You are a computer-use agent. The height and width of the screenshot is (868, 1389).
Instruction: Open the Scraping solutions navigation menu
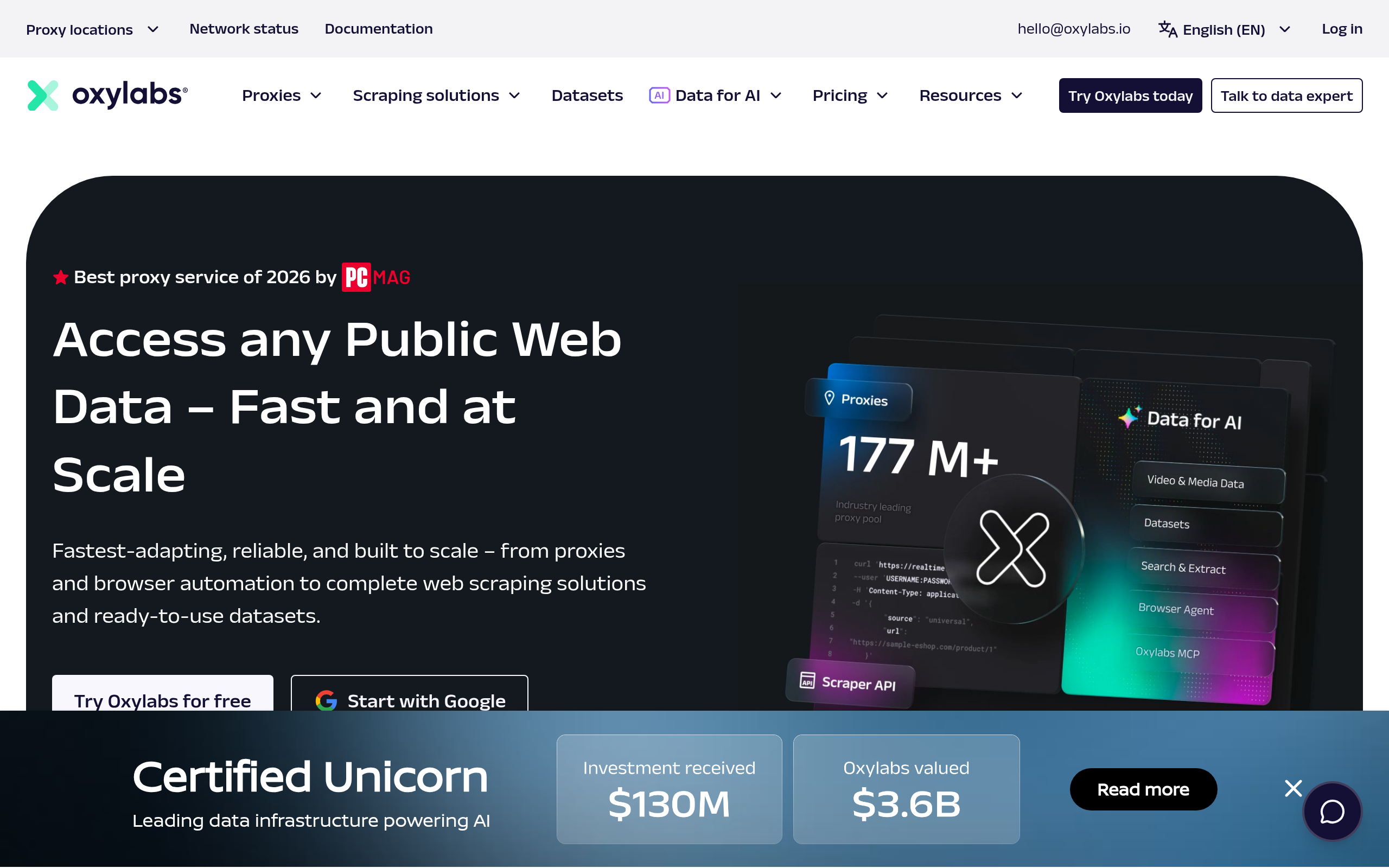(x=436, y=95)
